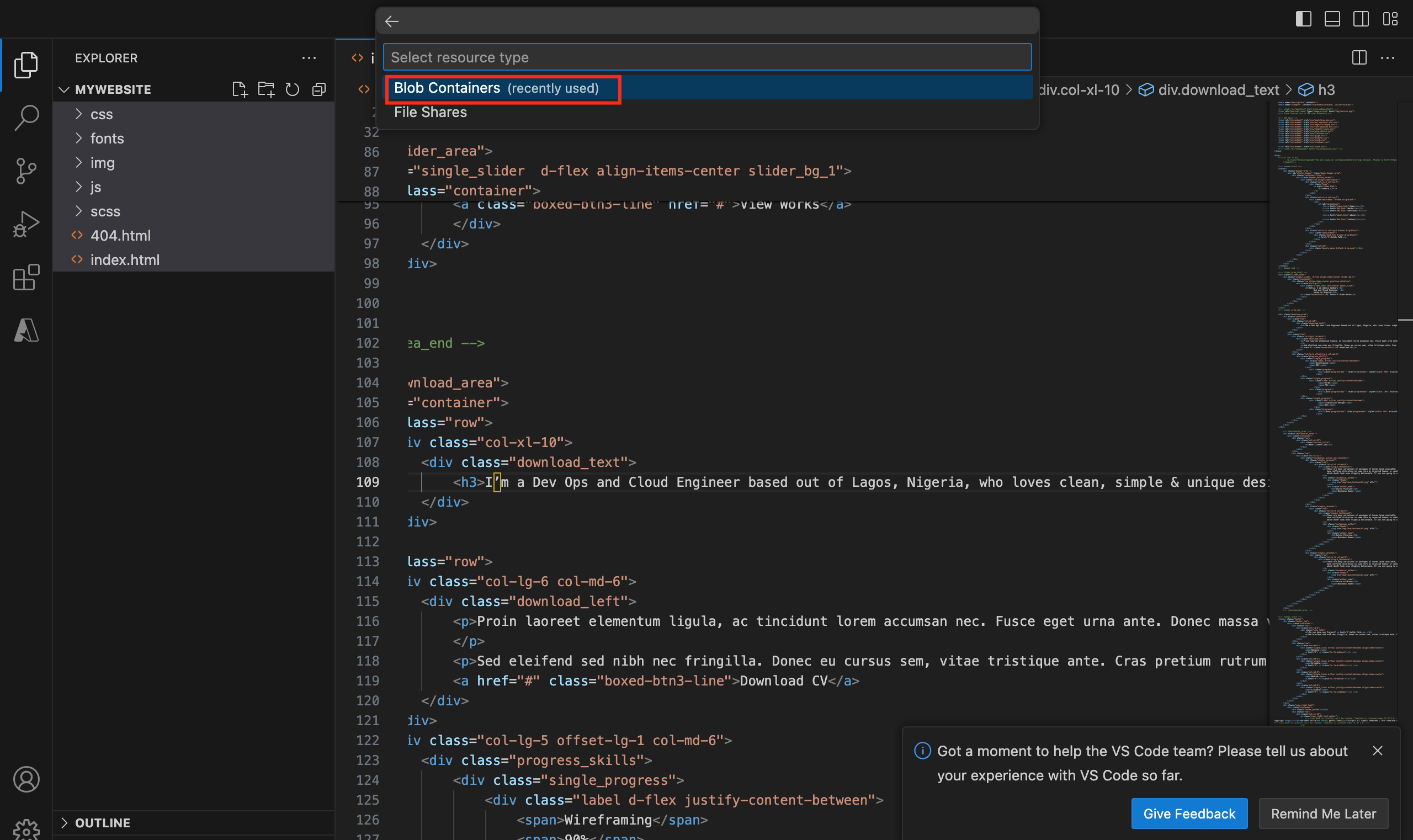Toggle the bottom panel layout button

[1331, 19]
